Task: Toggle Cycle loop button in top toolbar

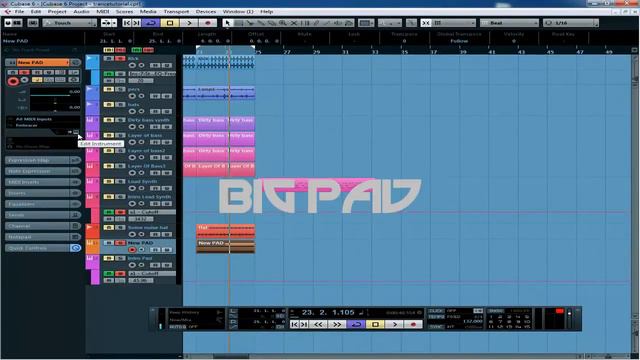Action: coord(151,23)
